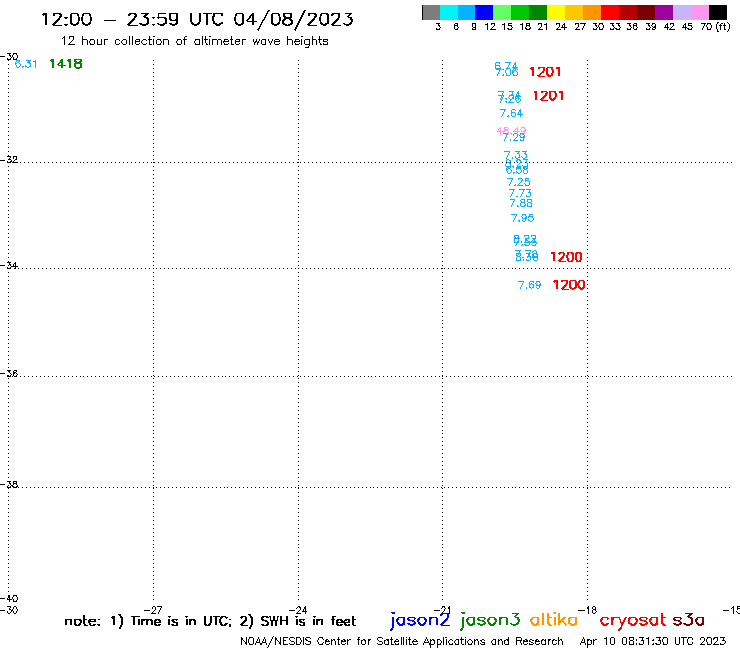Screen dimensions: 740x650
Task: Select the orange swatch in the color scale
Action: [591, 12]
